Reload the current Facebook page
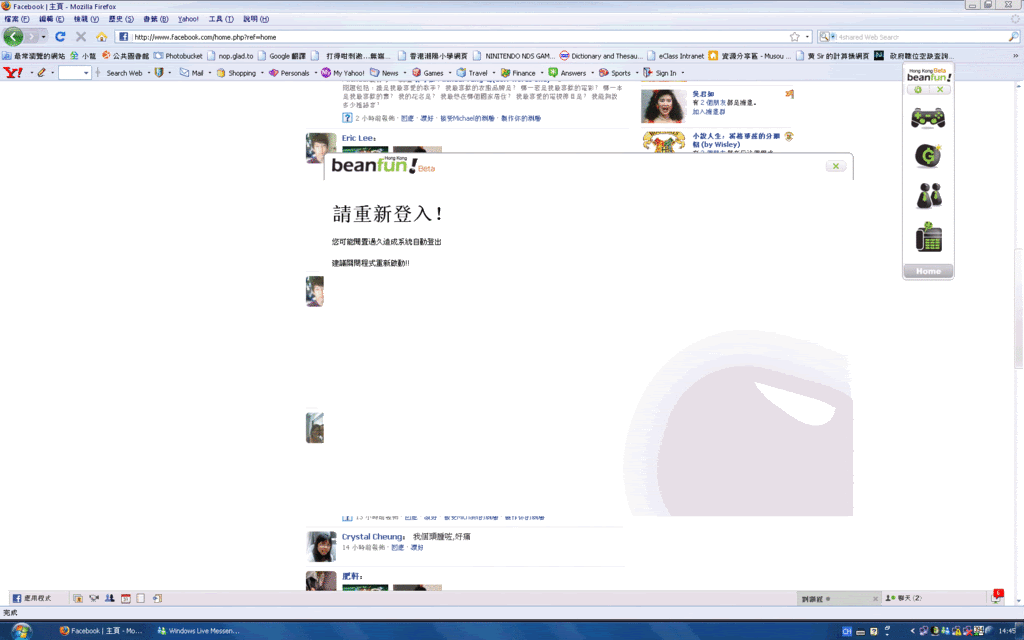 [60, 37]
